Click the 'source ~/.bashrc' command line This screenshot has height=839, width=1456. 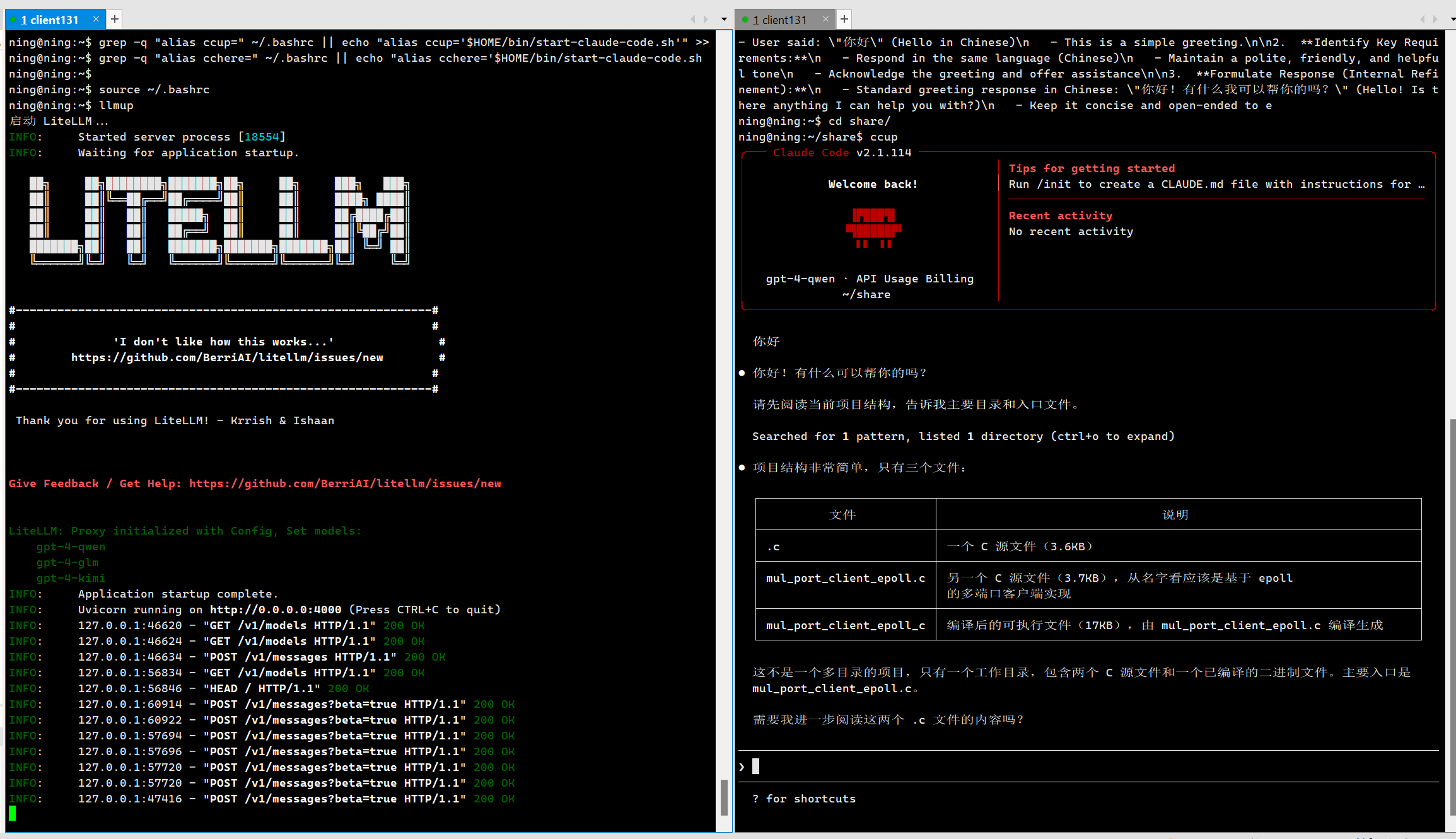tap(109, 90)
